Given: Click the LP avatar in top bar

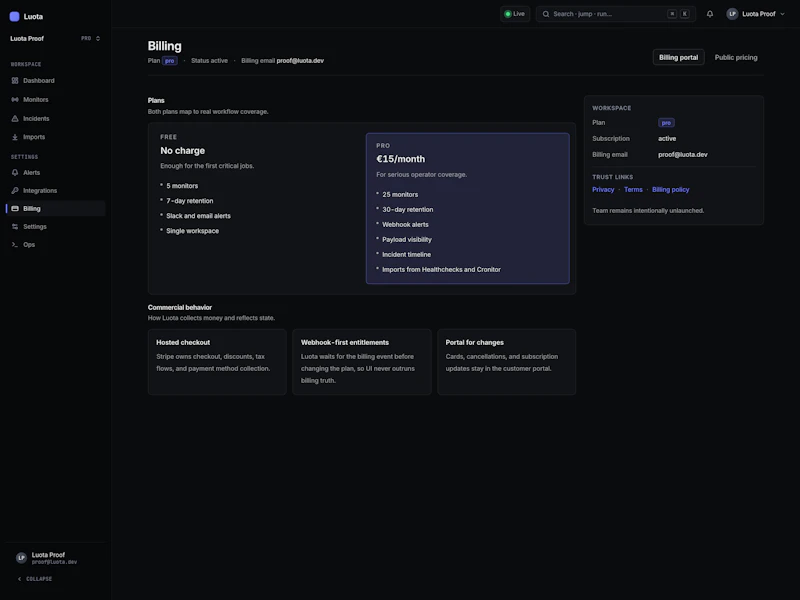Looking at the screenshot, I should pos(732,14).
